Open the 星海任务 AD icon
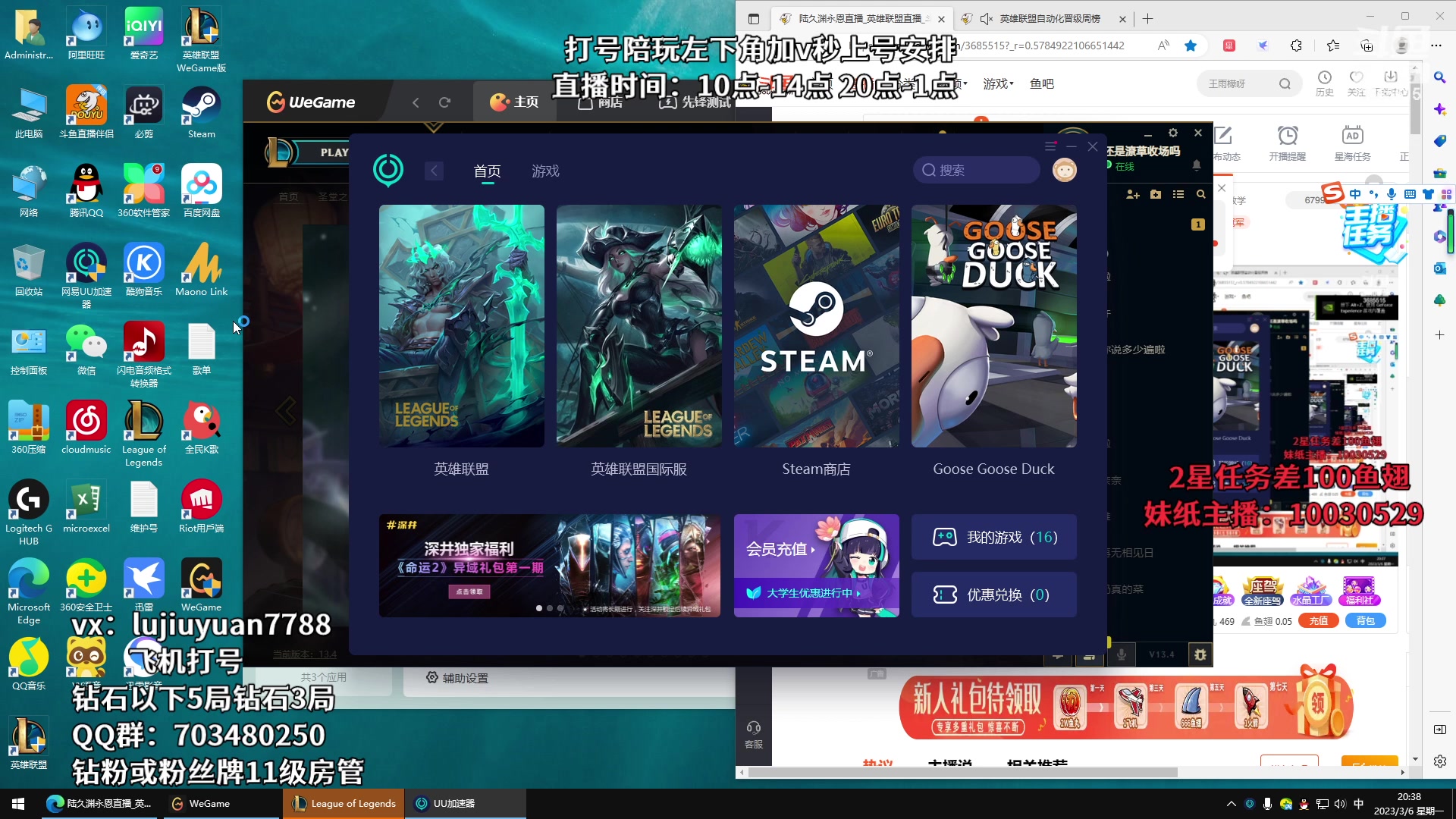Image resolution: width=1456 pixels, height=819 pixels. [x=1352, y=143]
